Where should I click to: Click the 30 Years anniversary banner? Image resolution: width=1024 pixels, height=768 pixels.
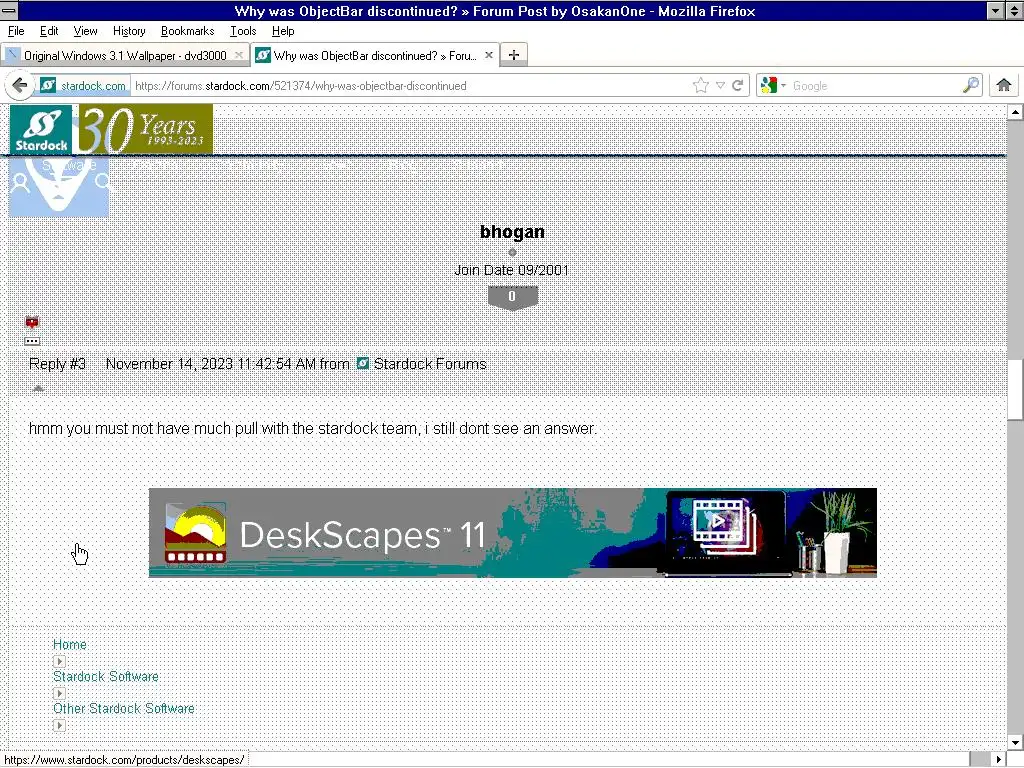[x=146, y=129]
